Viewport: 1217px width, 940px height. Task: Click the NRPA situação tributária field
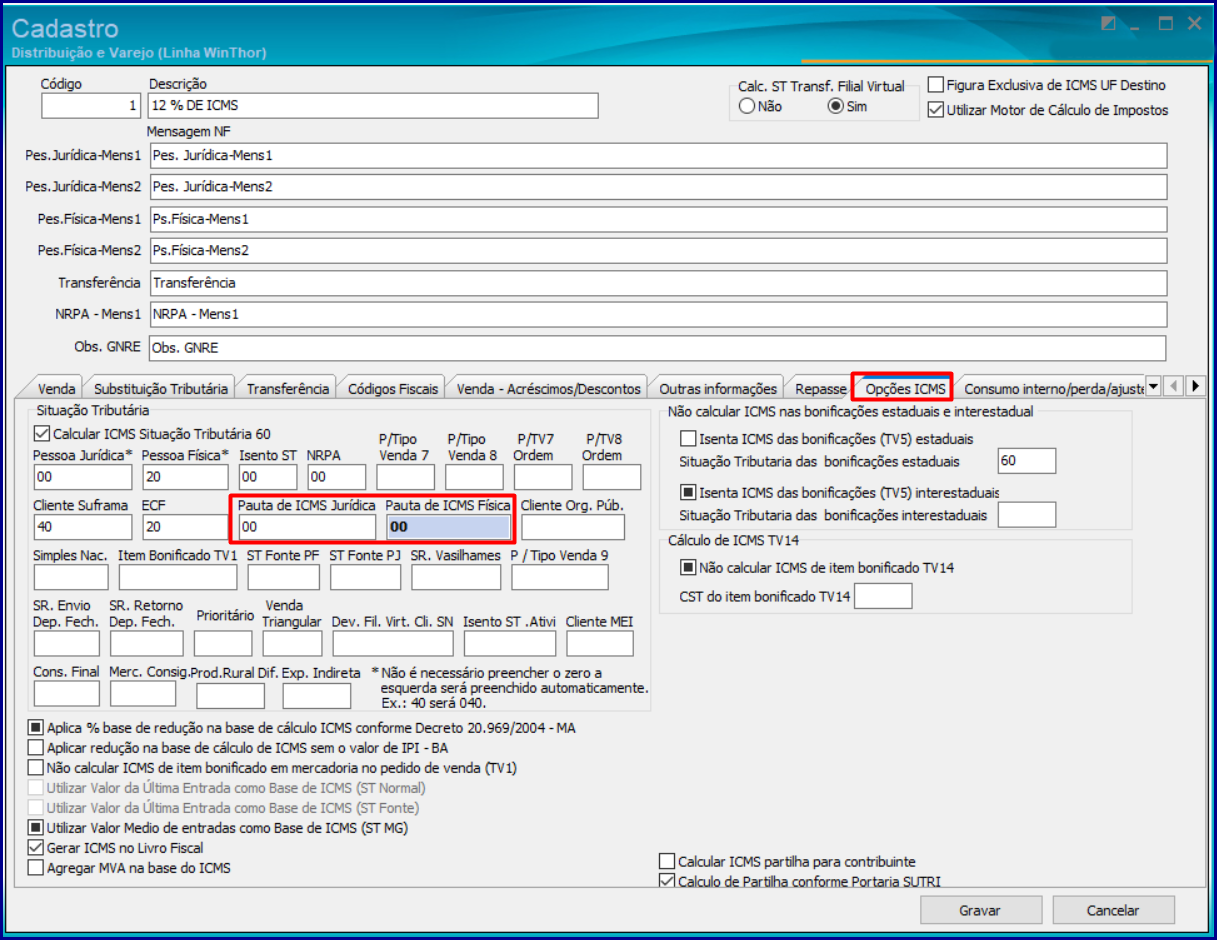coord(337,477)
